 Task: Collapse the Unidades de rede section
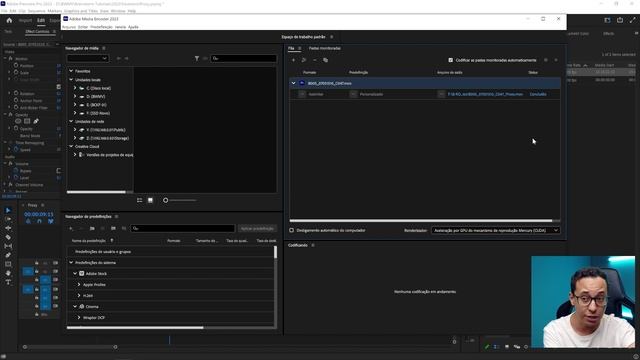coord(71,121)
